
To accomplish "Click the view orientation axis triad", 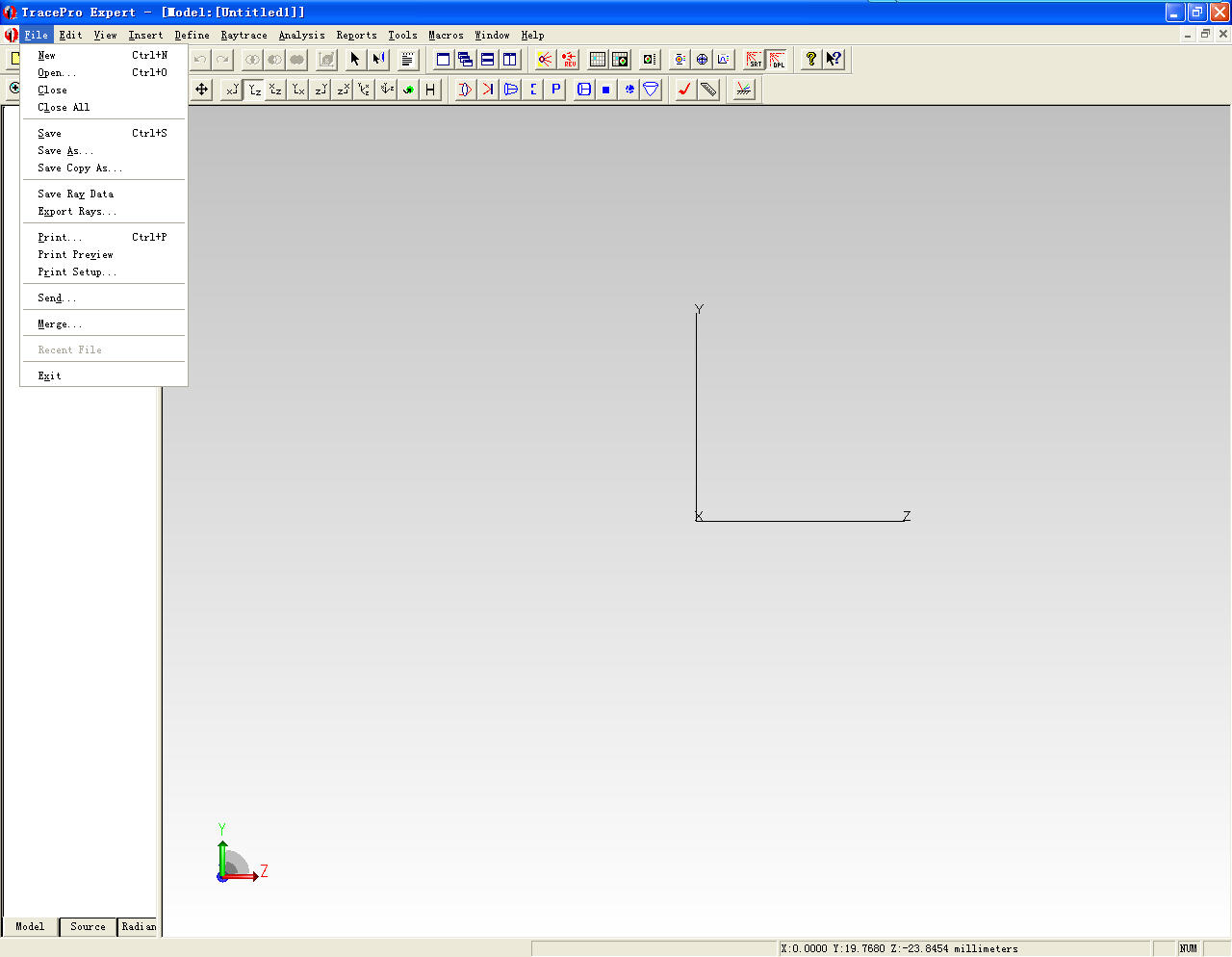I will [242, 854].
